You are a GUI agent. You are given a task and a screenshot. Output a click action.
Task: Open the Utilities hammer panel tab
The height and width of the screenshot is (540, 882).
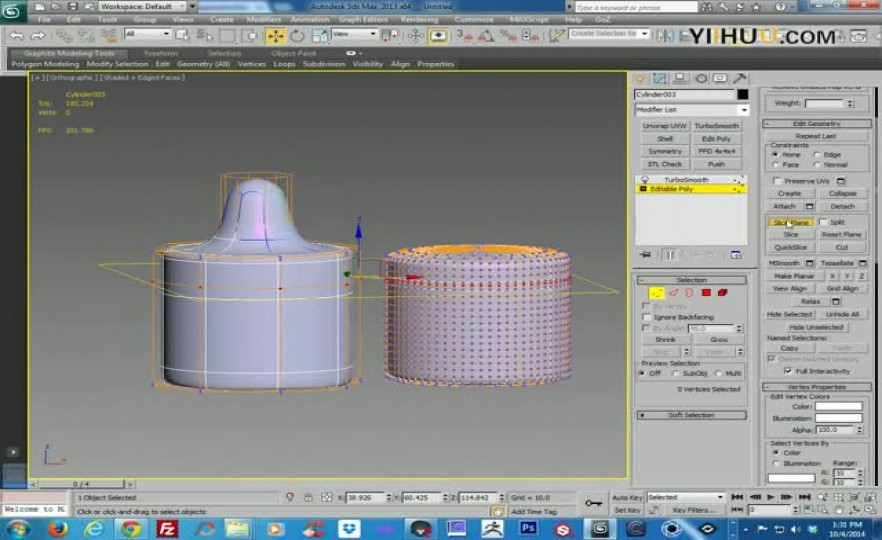740,79
